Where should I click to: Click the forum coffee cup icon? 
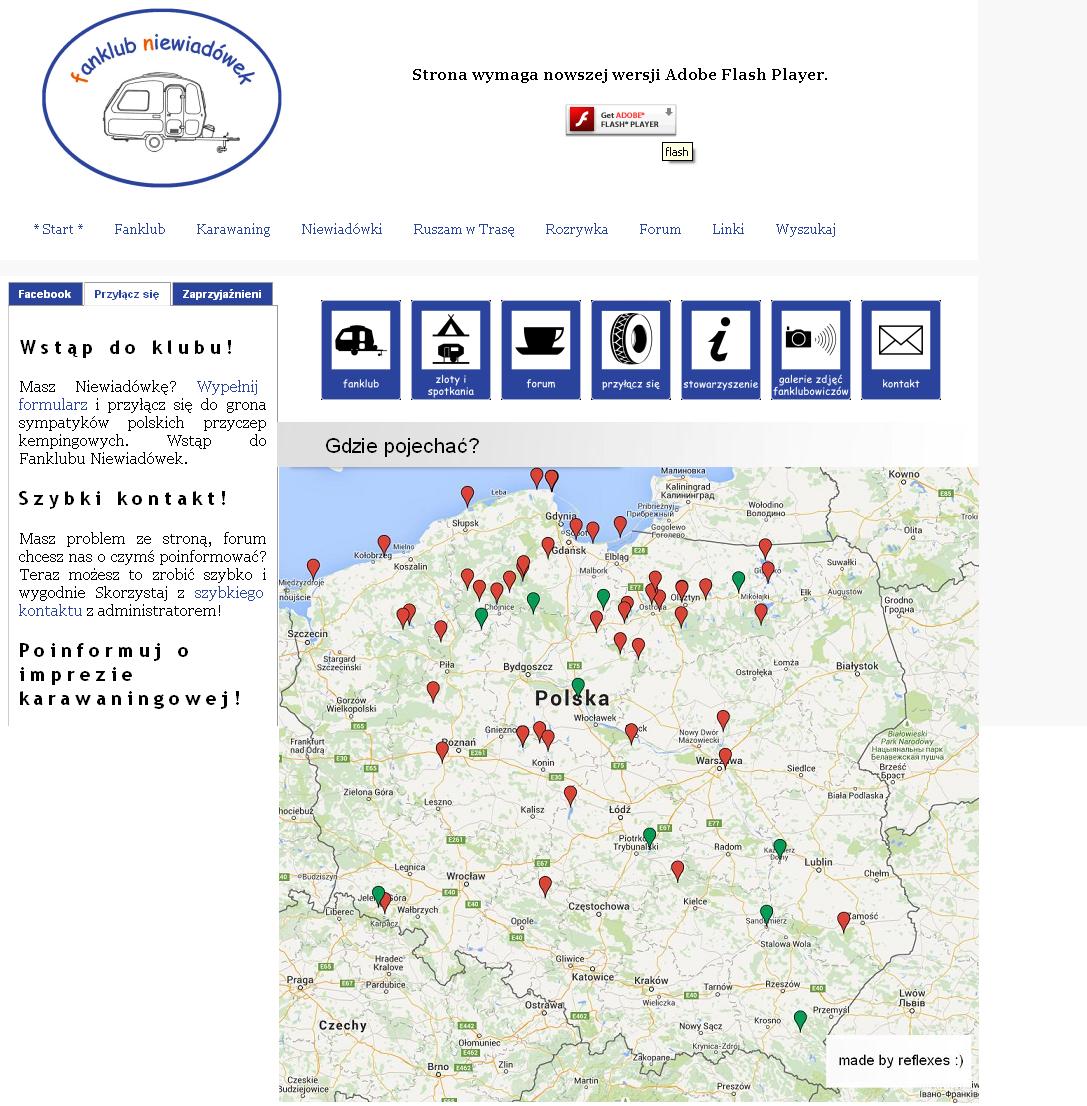pos(541,350)
